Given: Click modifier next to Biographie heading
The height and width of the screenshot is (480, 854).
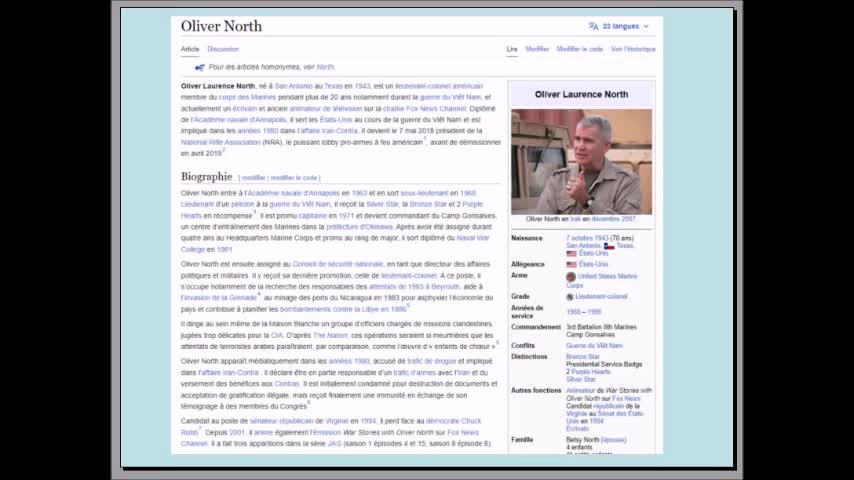Looking at the screenshot, I should (253, 178).
